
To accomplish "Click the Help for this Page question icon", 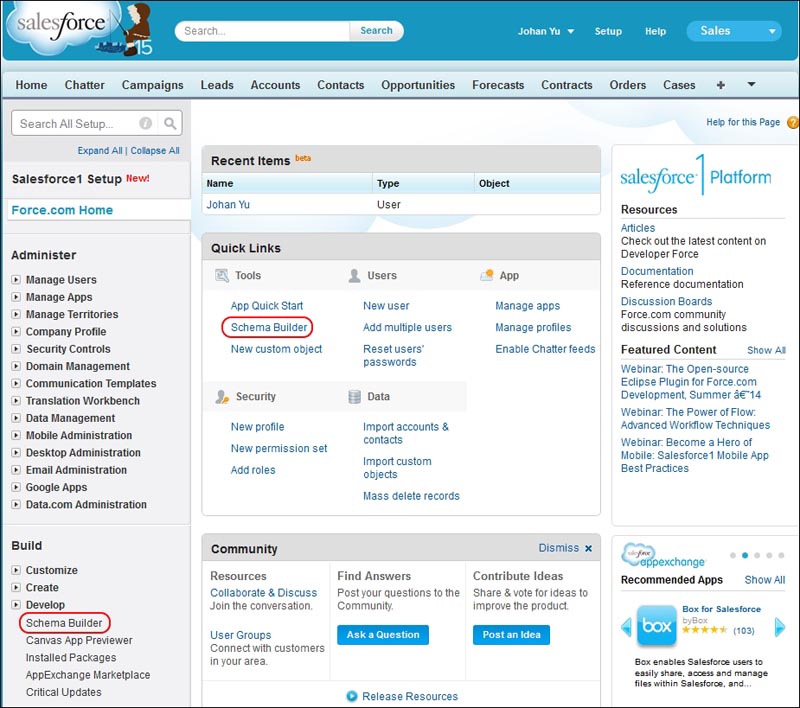I will (792, 122).
